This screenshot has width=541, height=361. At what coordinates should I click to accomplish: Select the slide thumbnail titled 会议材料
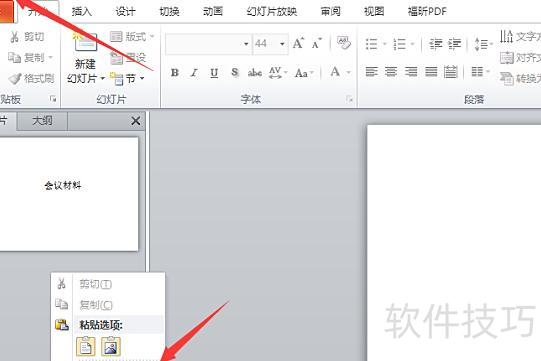pyautogui.click(x=69, y=194)
